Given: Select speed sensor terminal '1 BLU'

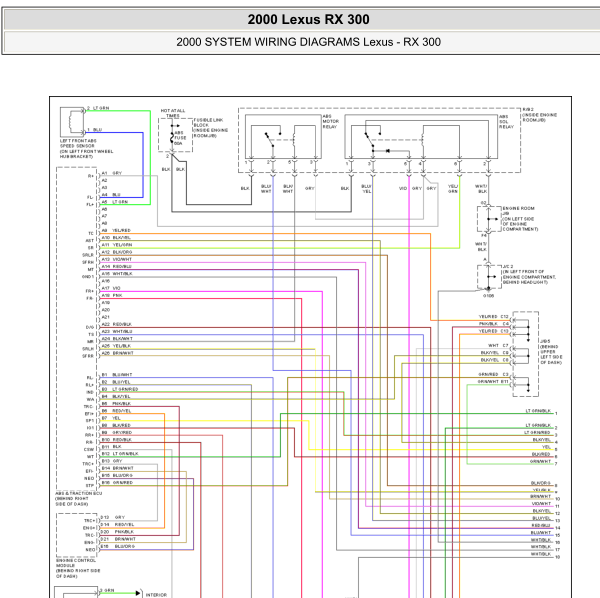Looking at the screenshot, I should coord(95,130).
